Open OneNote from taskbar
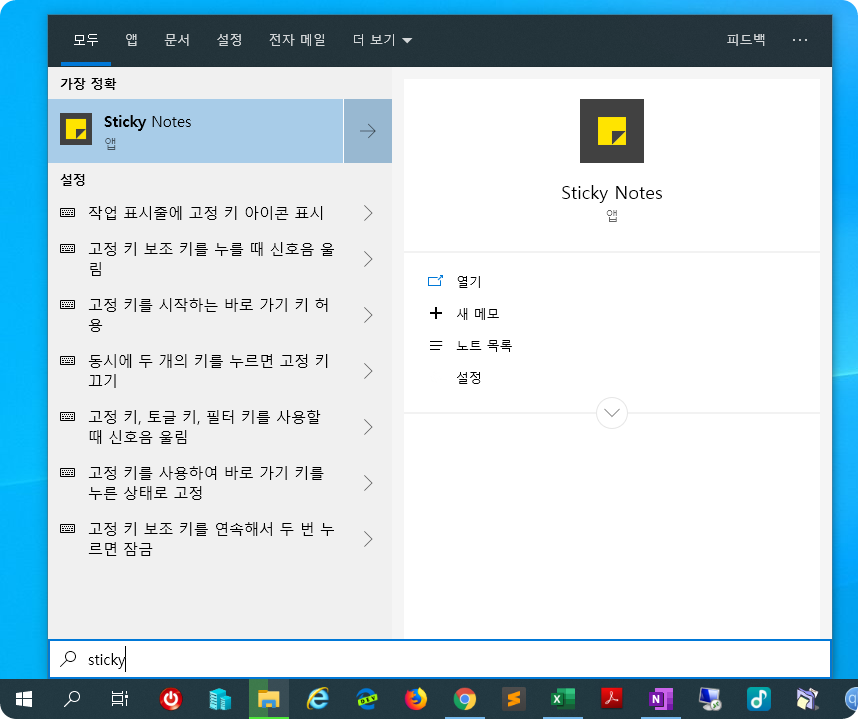Screen dimensions: 858x719 (660, 699)
